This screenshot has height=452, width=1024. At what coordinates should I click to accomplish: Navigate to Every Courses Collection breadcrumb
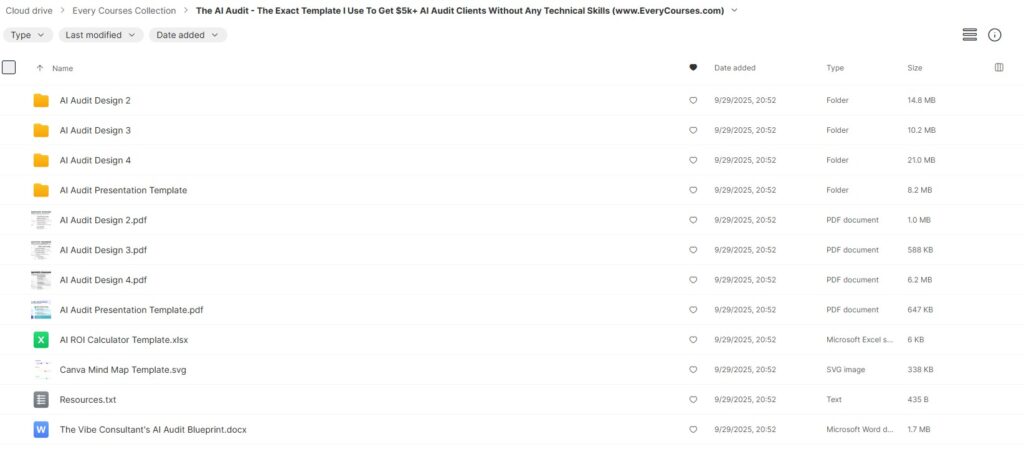(124, 11)
